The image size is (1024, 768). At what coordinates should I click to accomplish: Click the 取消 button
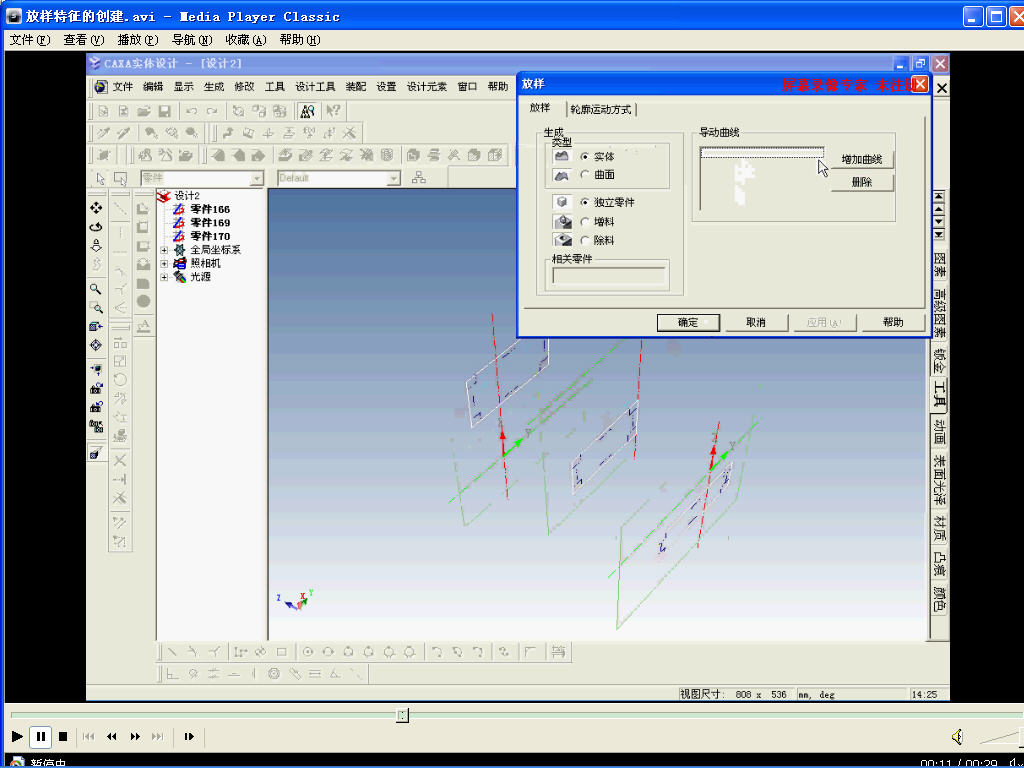755,323
